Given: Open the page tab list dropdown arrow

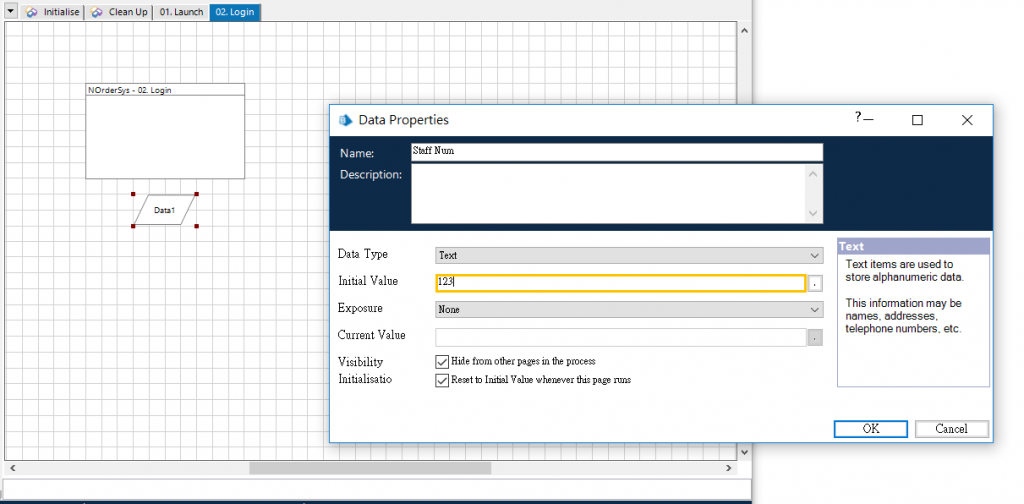Looking at the screenshot, I should click(10, 12).
